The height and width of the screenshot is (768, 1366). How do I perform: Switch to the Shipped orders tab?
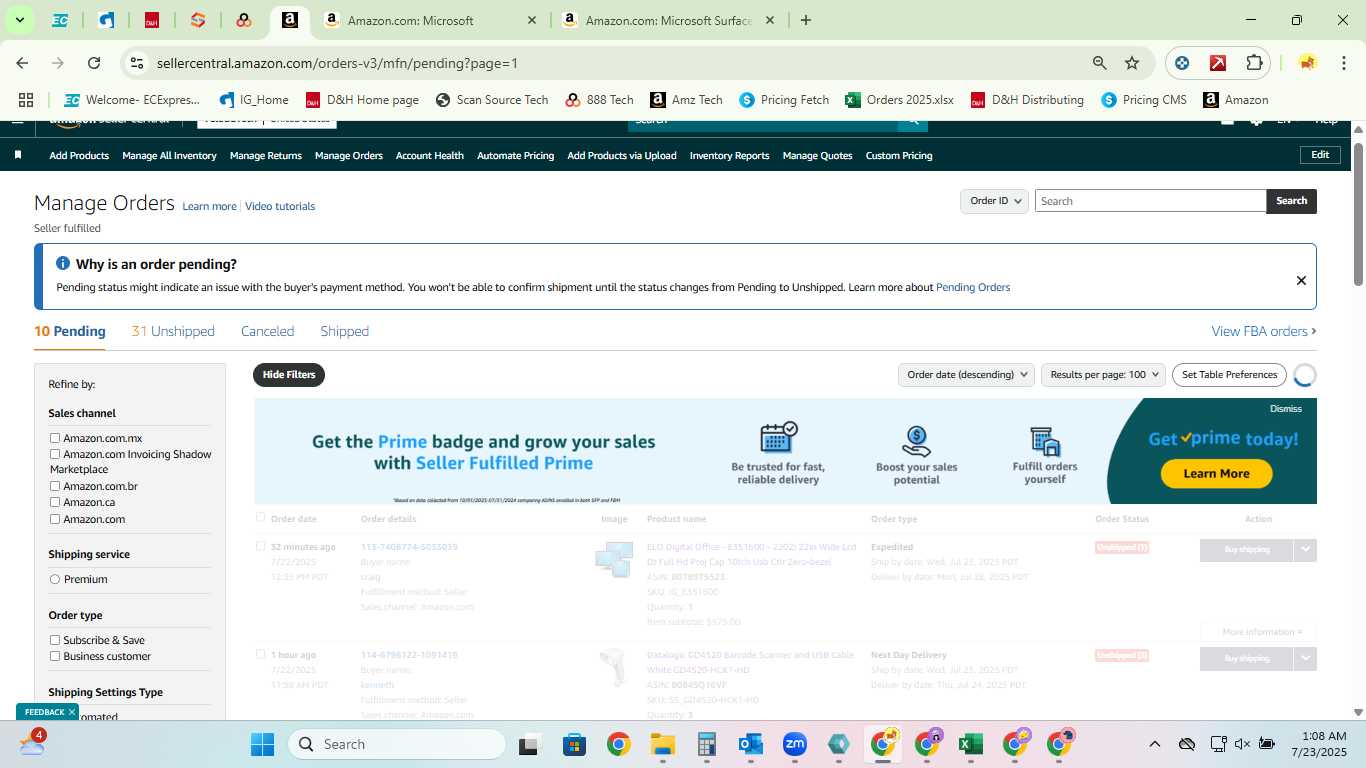(344, 331)
